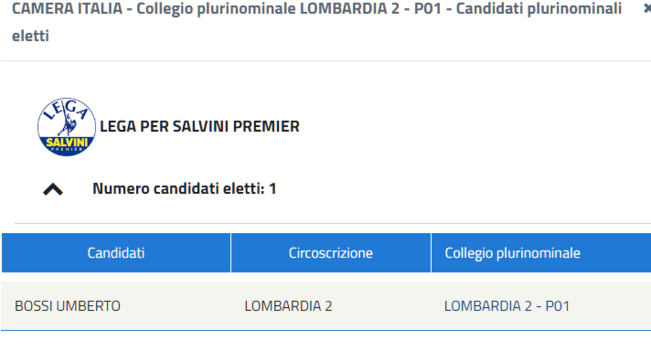
Task: Toggle the Numero candidati eletti: 1 label
Action: pos(184,189)
